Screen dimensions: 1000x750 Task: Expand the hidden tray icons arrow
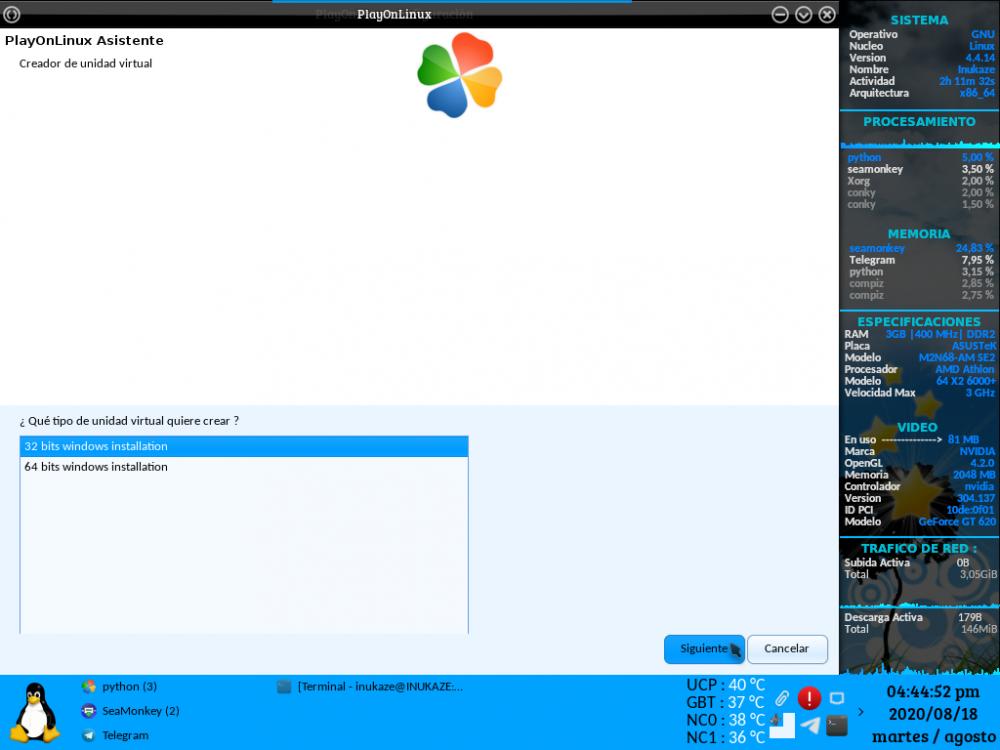862,712
